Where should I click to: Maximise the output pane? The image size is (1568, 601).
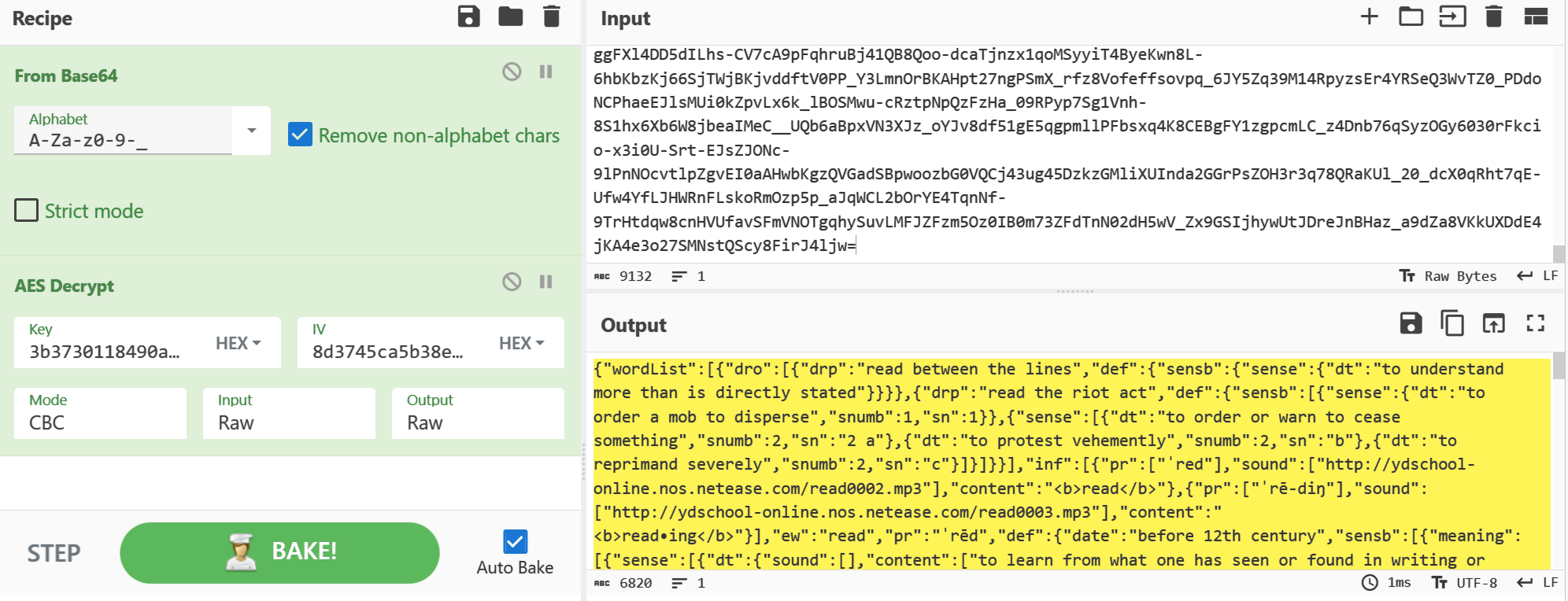(x=1535, y=323)
